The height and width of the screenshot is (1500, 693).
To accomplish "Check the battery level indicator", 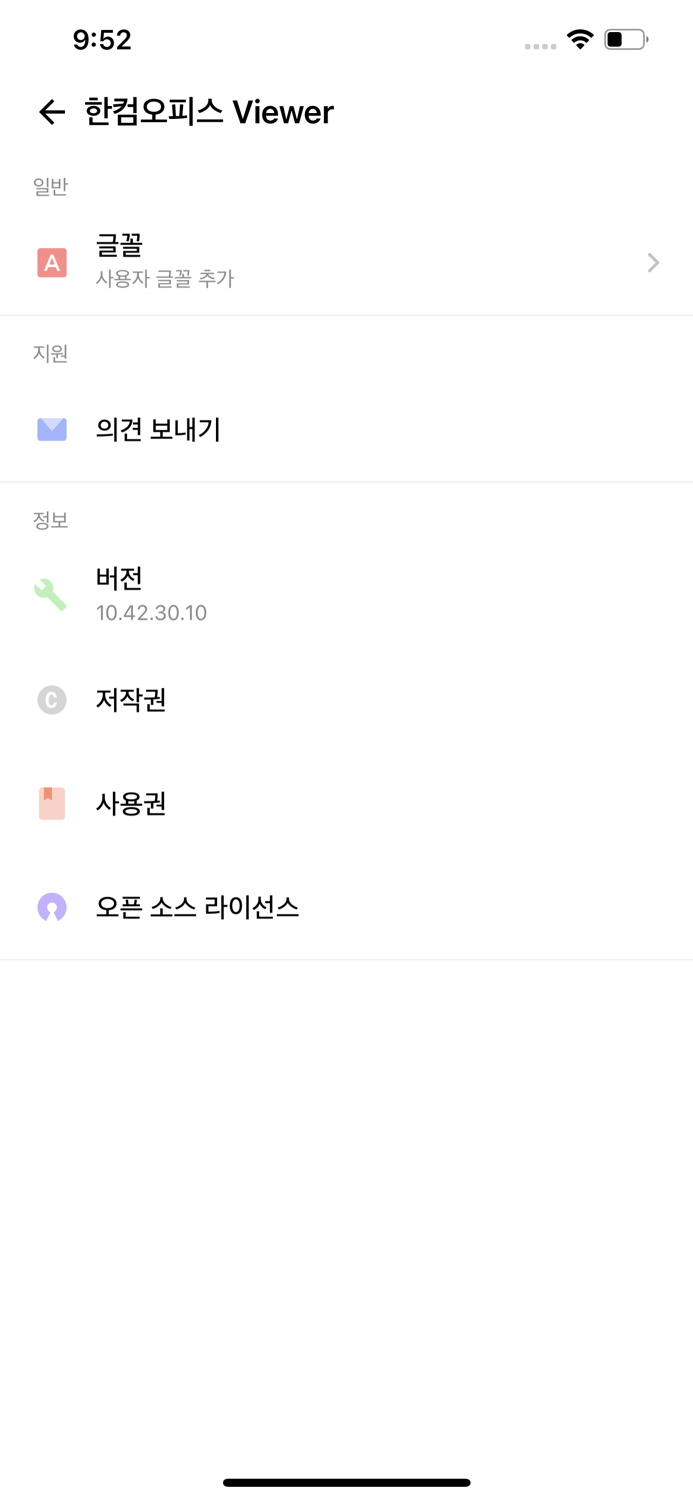I will coord(626,39).
